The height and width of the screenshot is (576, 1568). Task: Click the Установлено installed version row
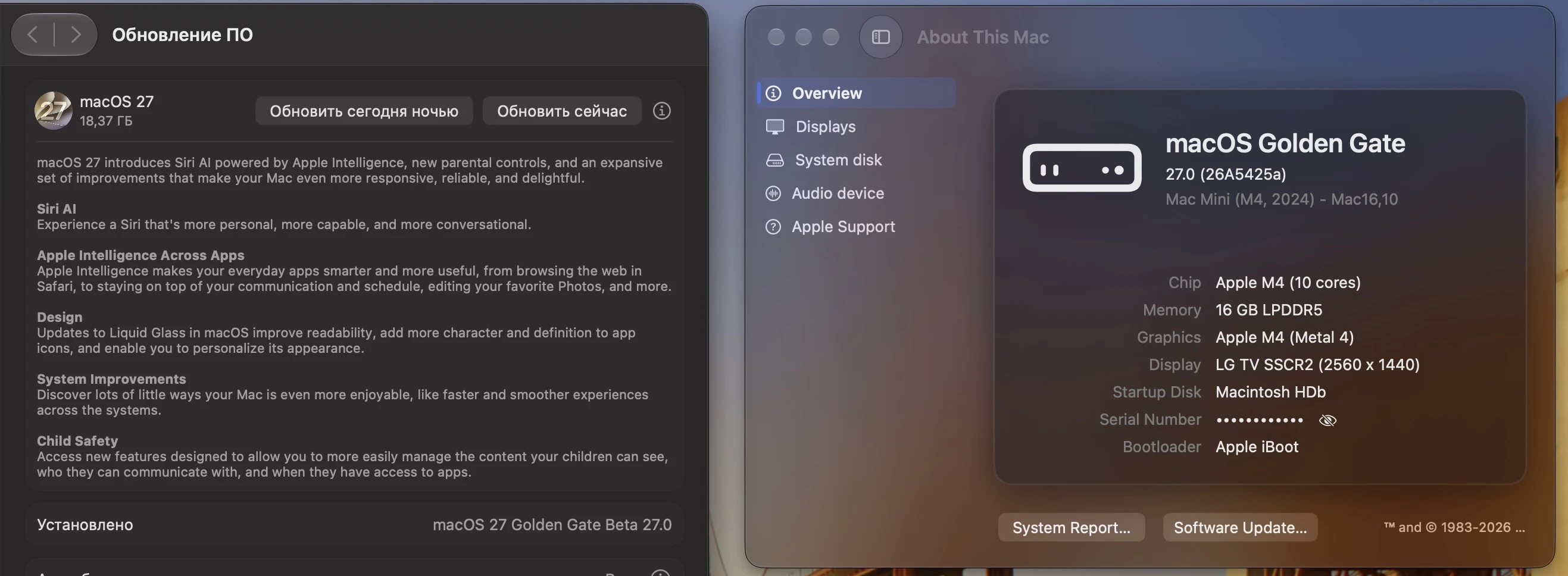coord(354,524)
